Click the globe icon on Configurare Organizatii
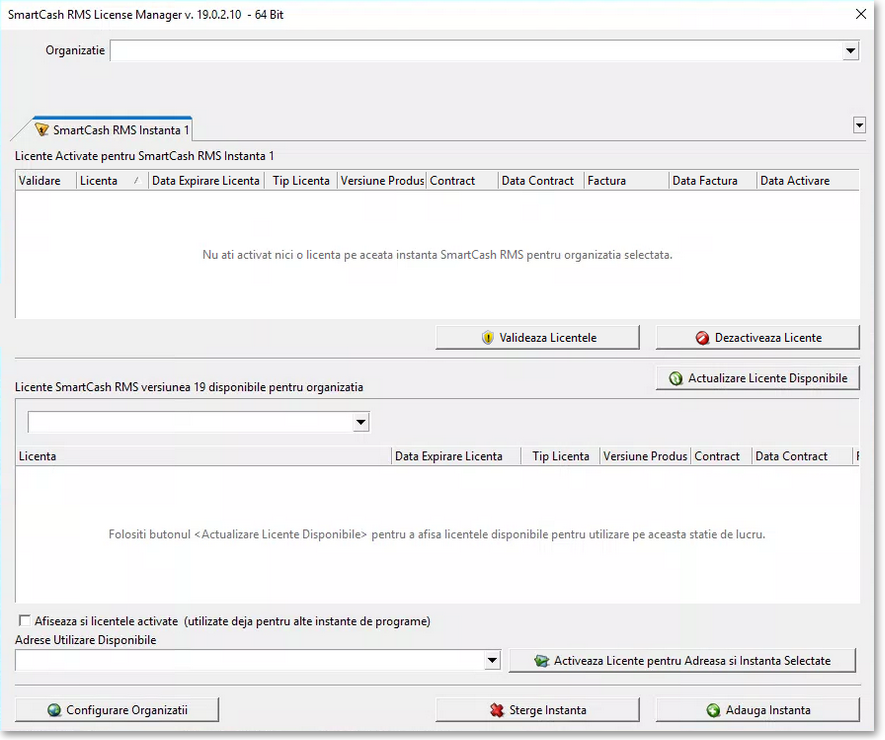This screenshot has width=885, height=740. (x=54, y=710)
